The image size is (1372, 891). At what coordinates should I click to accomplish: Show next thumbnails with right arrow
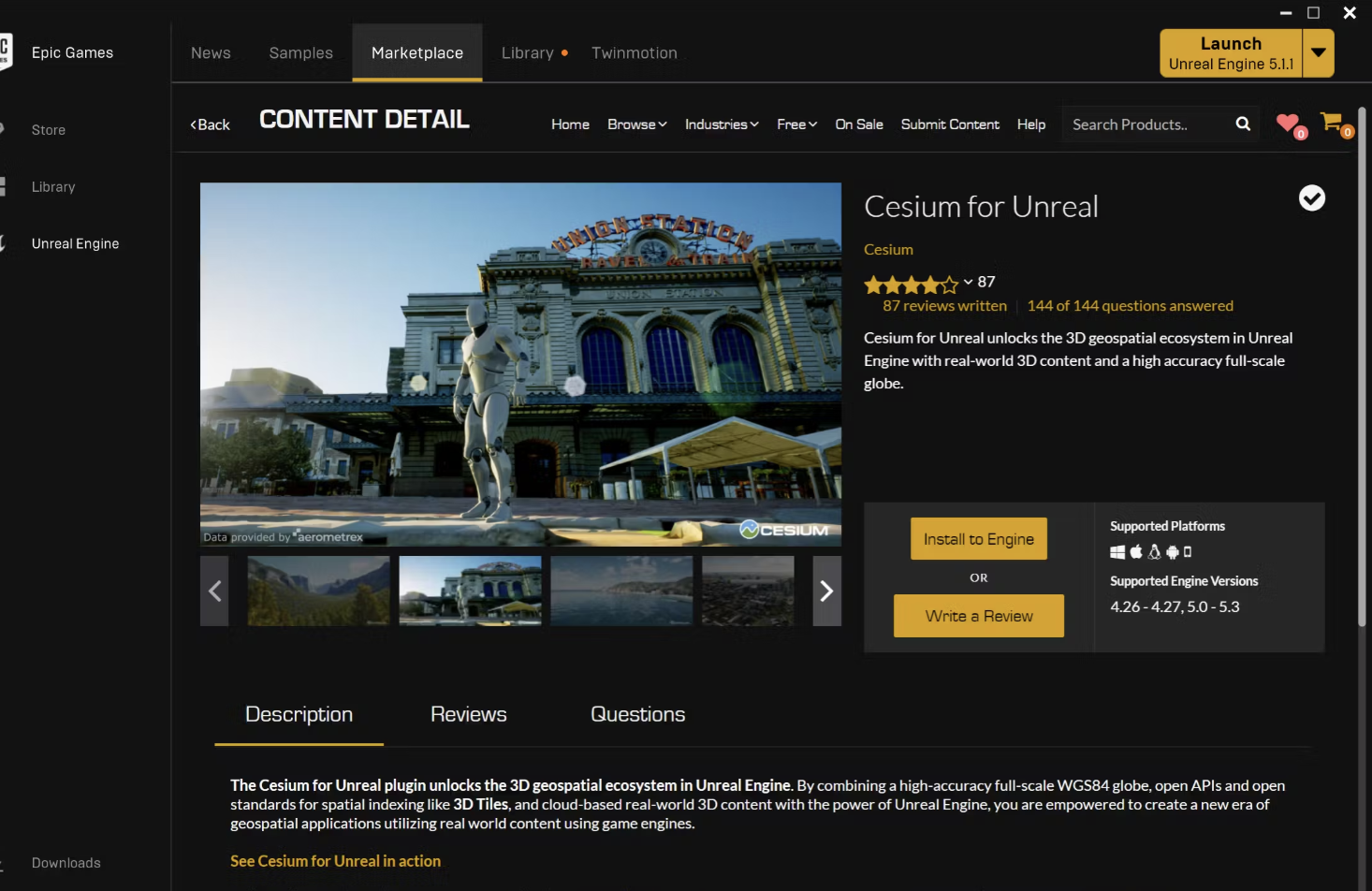(826, 591)
